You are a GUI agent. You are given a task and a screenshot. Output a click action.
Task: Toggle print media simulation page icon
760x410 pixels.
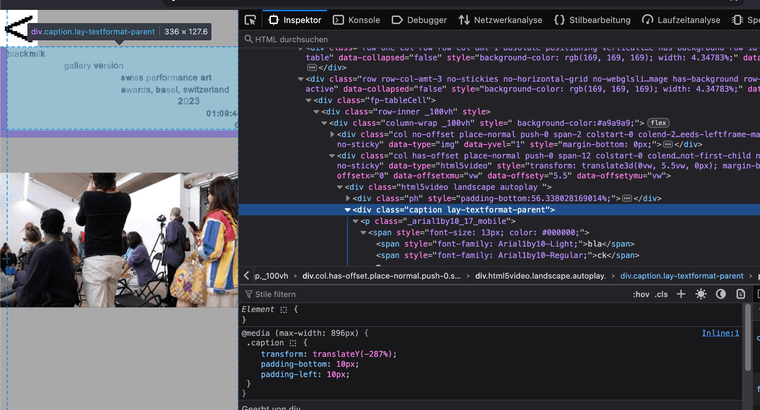click(x=741, y=294)
